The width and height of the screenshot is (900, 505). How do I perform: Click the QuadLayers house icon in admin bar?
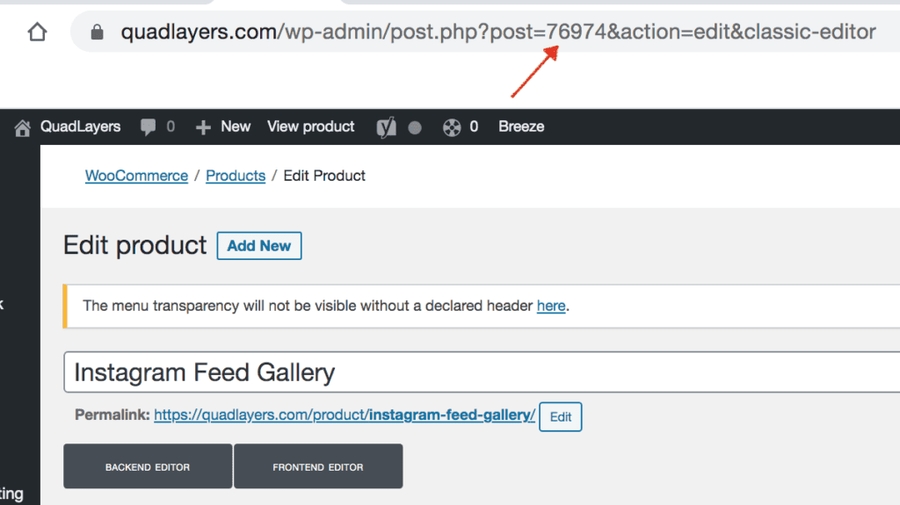(x=22, y=127)
